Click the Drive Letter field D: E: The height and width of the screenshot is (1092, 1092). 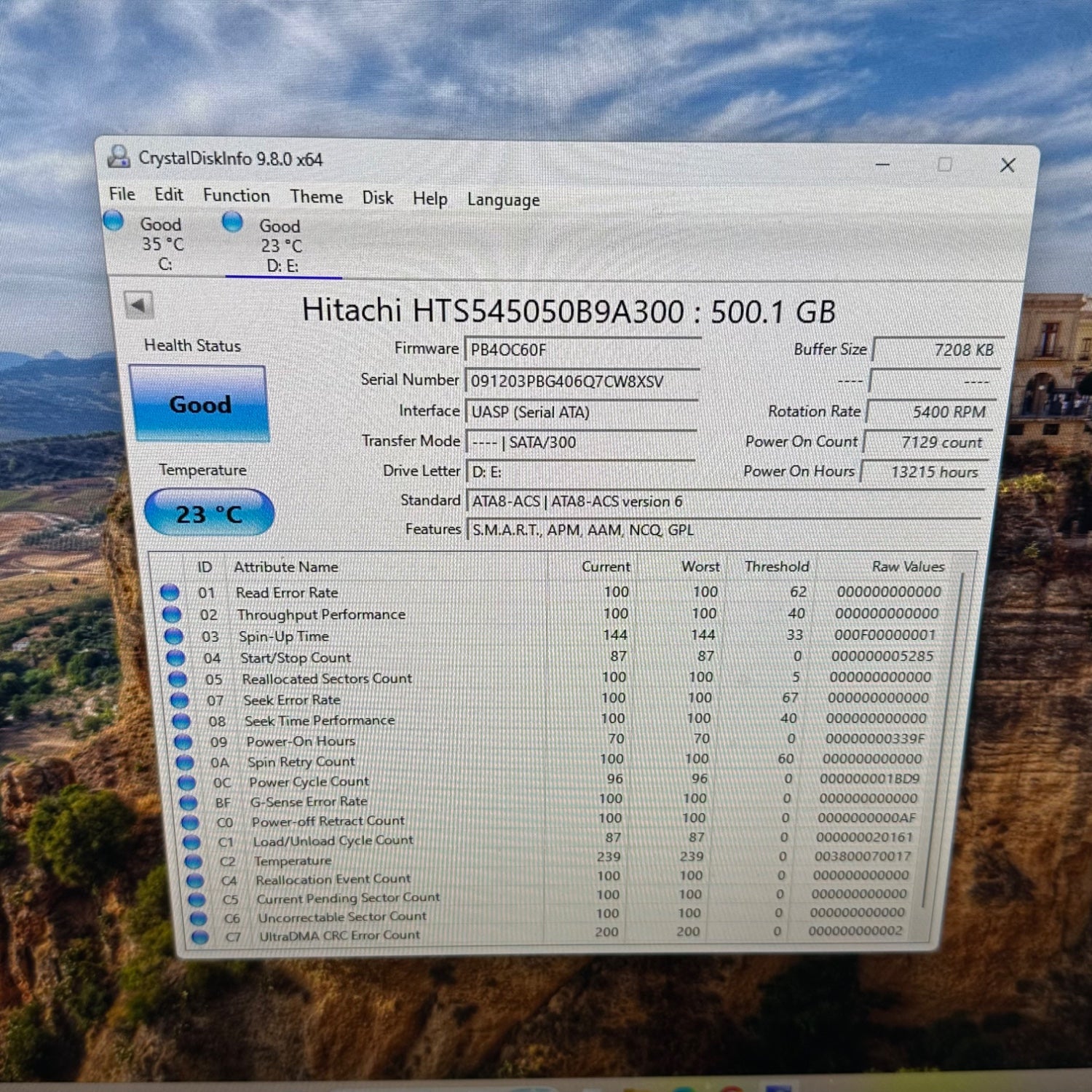tap(581, 472)
